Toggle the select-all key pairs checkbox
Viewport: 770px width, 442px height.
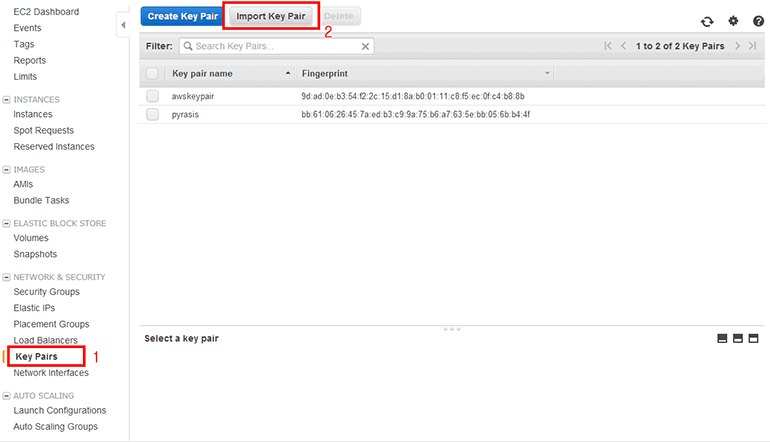click(x=152, y=73)
